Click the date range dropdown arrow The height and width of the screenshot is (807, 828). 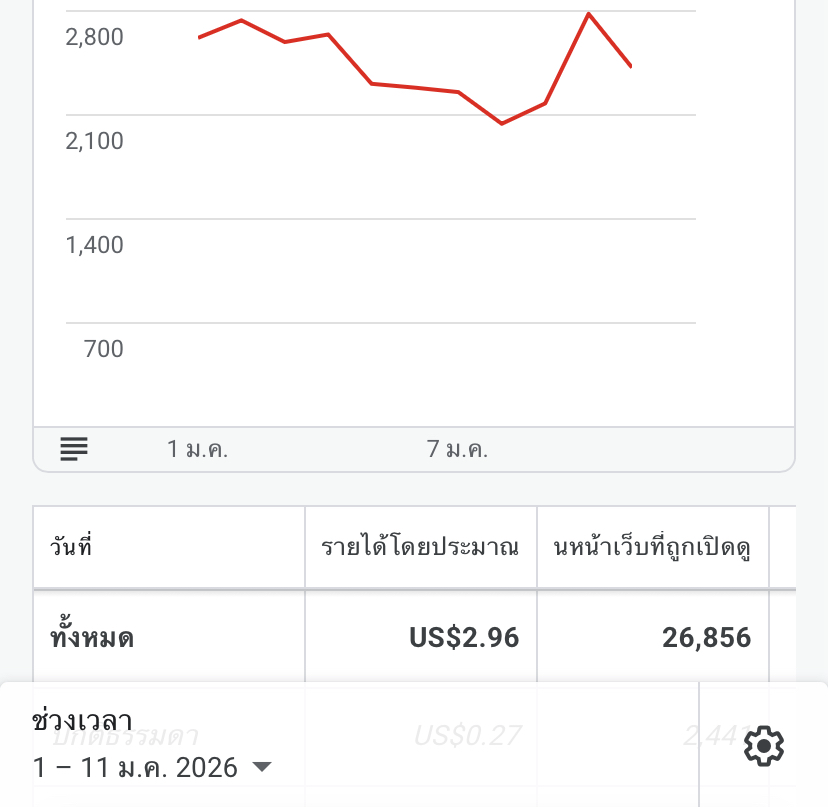[x=261, y=767]
